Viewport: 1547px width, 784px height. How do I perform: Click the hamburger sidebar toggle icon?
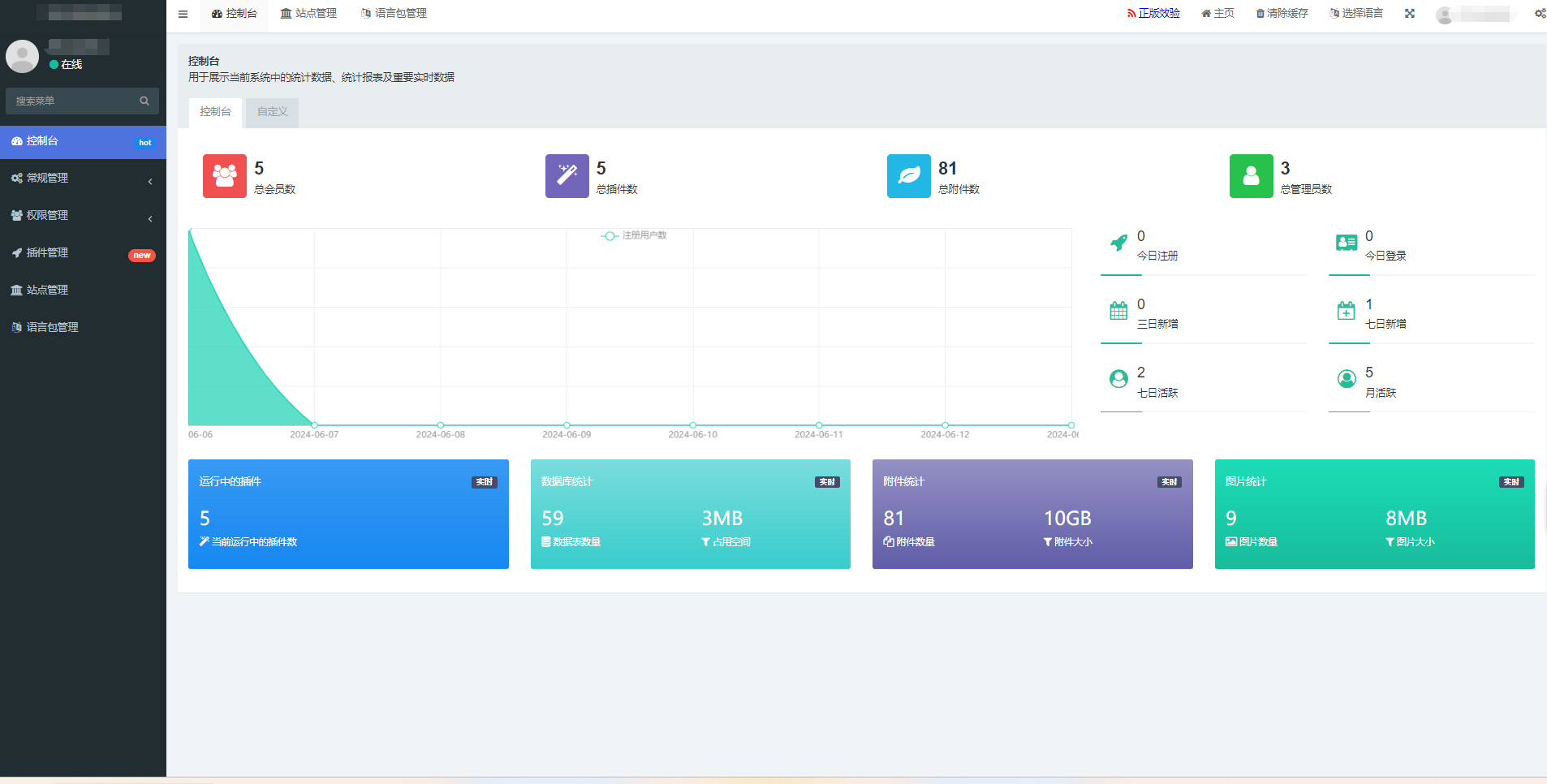coord(183,14)
